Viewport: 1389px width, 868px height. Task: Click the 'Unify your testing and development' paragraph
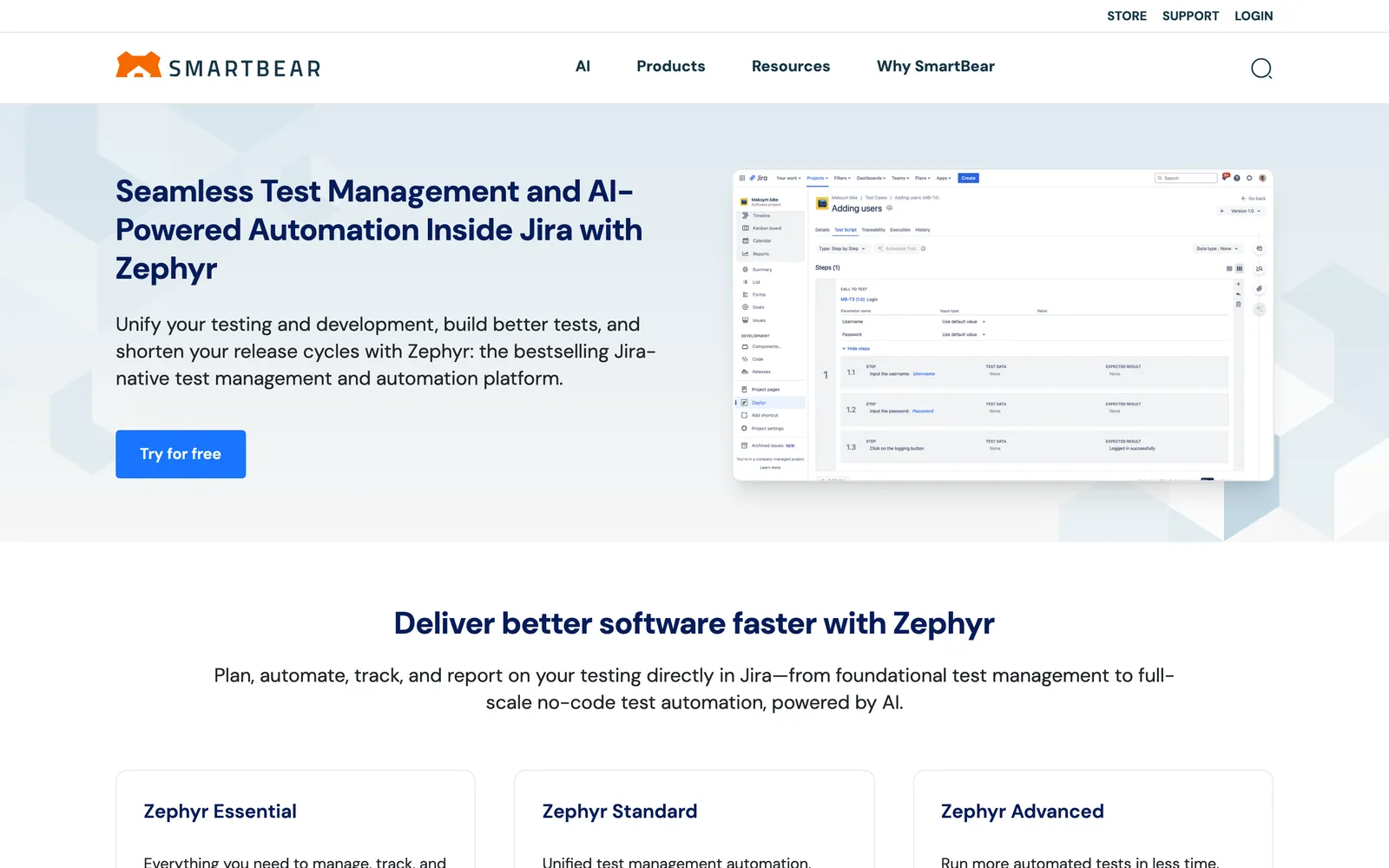pyautogui.click(x=385, y=352)
